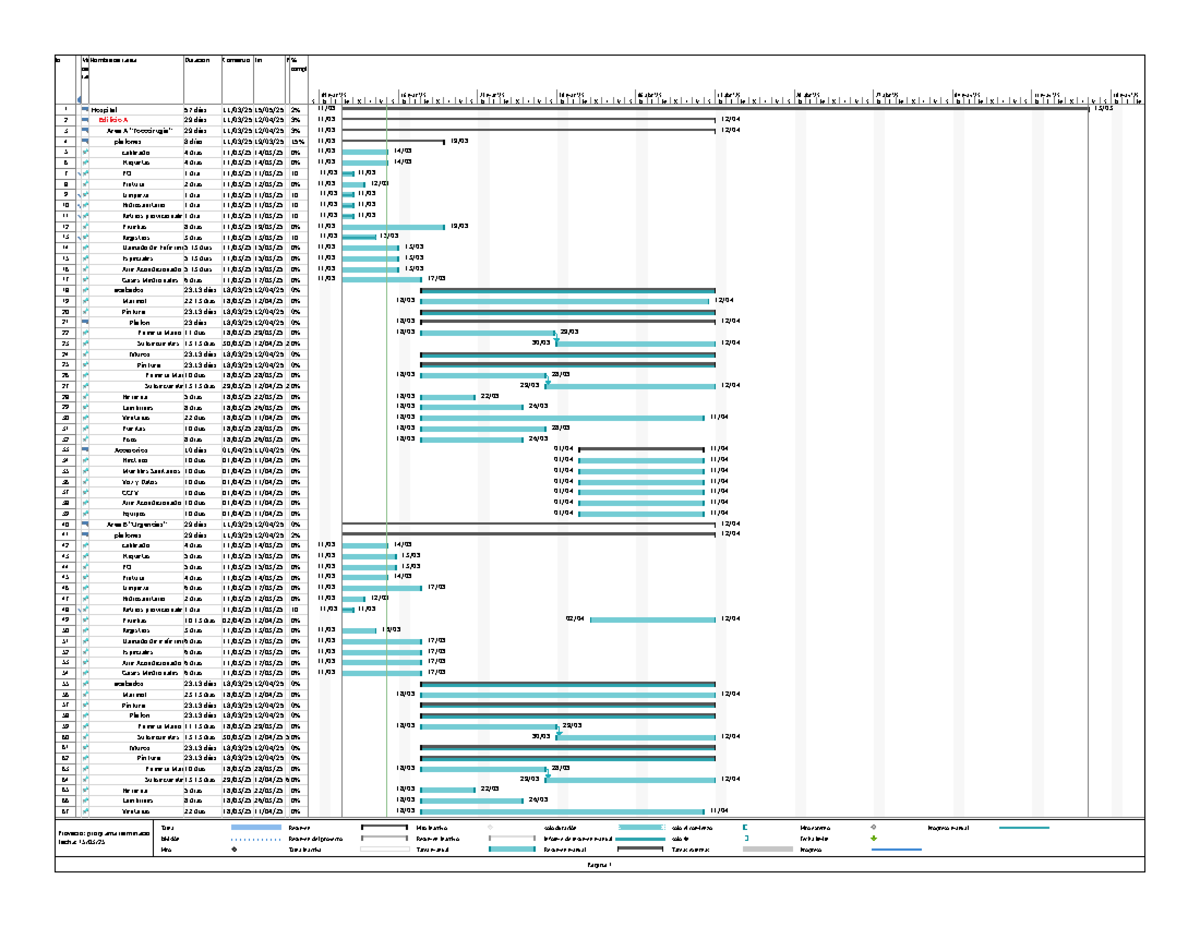The height and width of the screenshot is (927, 1200).
Task: Click the green deadline arrow in the legend
Action: click(873, 839)
